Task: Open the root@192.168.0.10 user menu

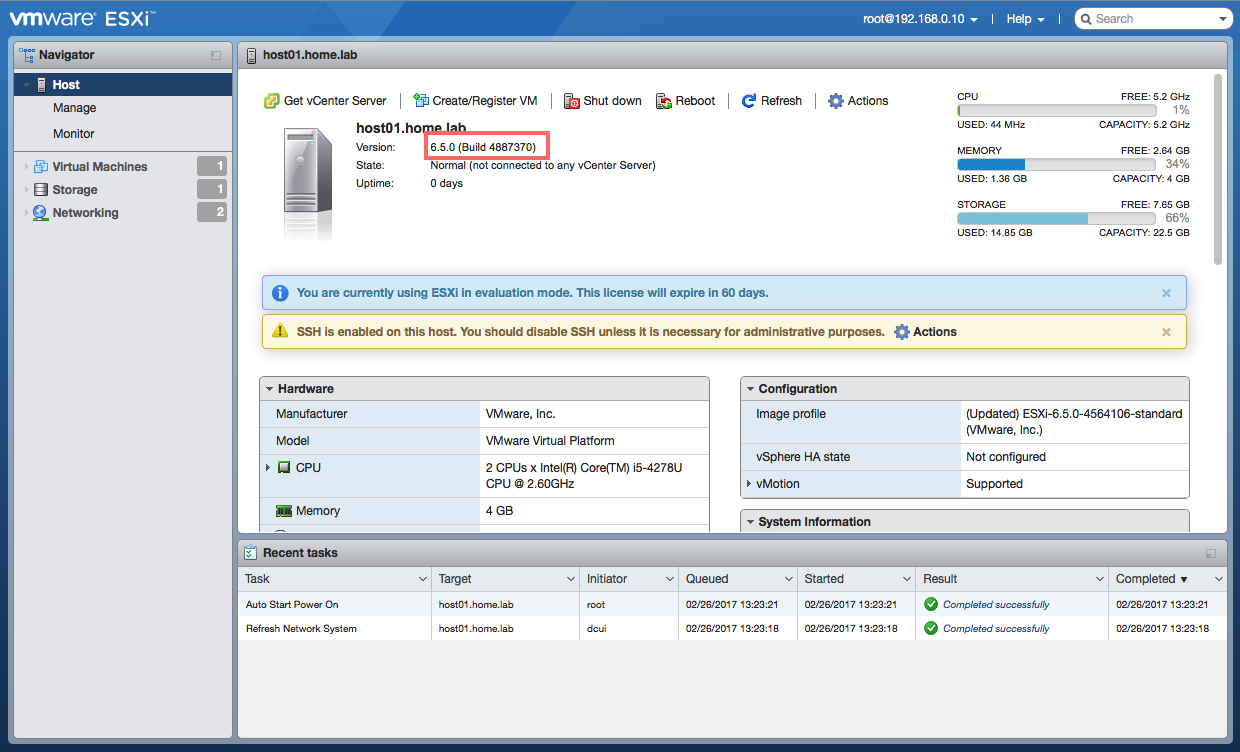Action: 920,19
